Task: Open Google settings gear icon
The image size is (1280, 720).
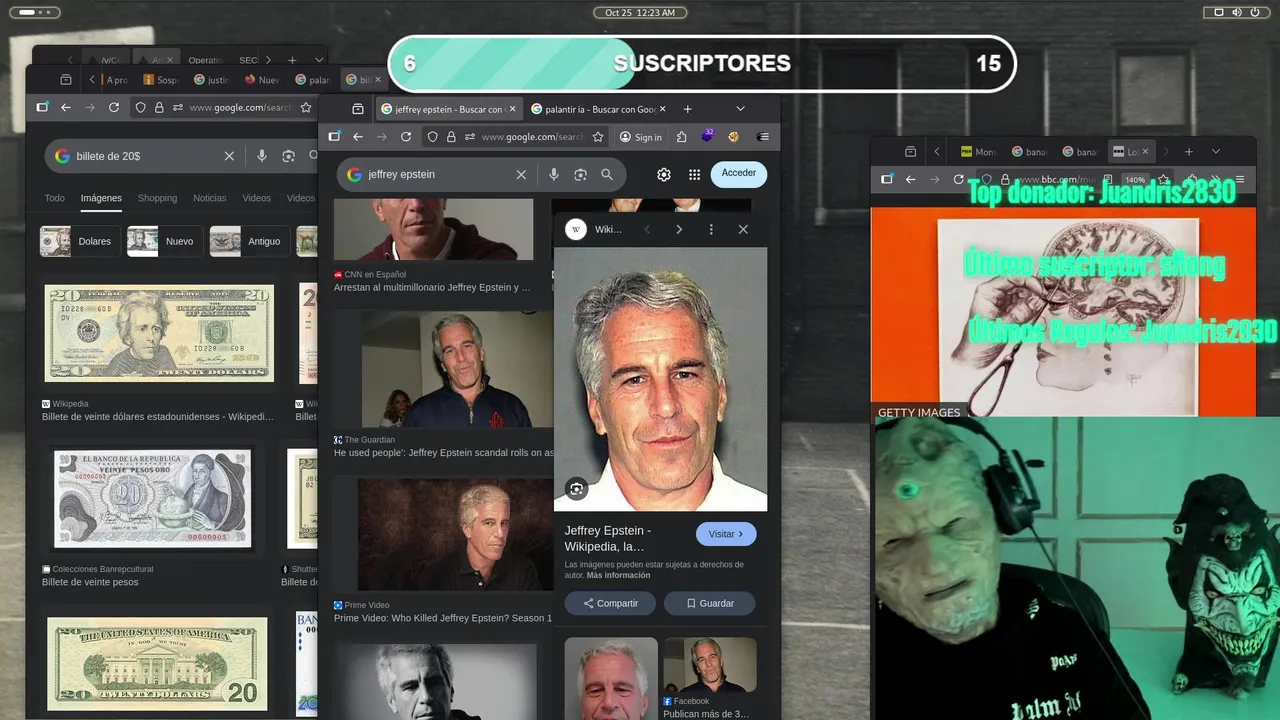Action: point(664,174)
